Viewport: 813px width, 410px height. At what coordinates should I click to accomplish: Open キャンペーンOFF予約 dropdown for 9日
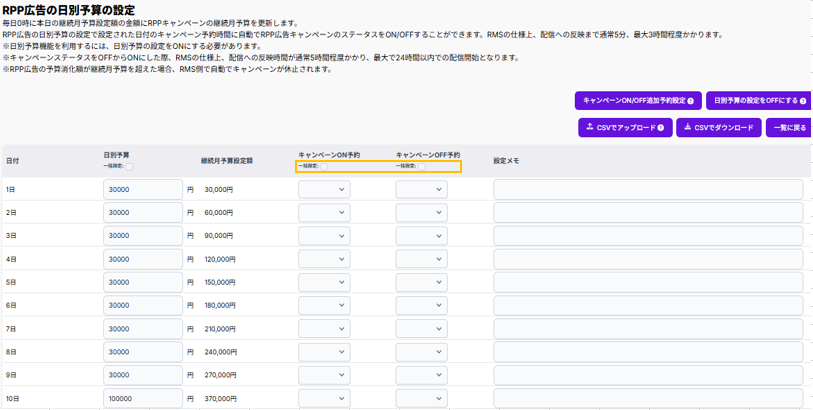421,375
